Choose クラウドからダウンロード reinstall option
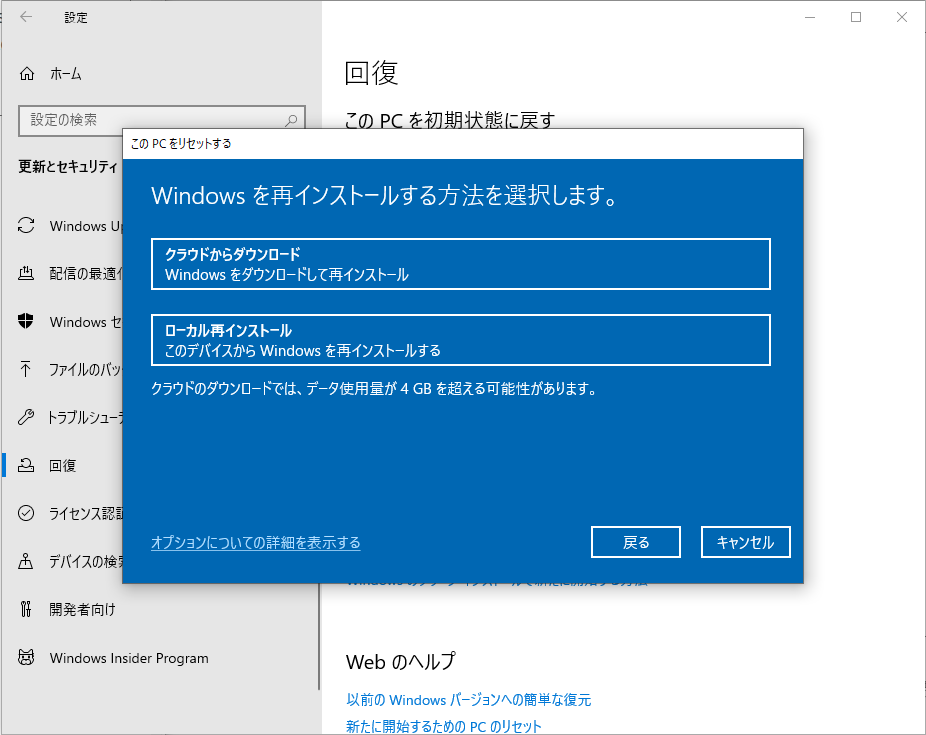 460,264
